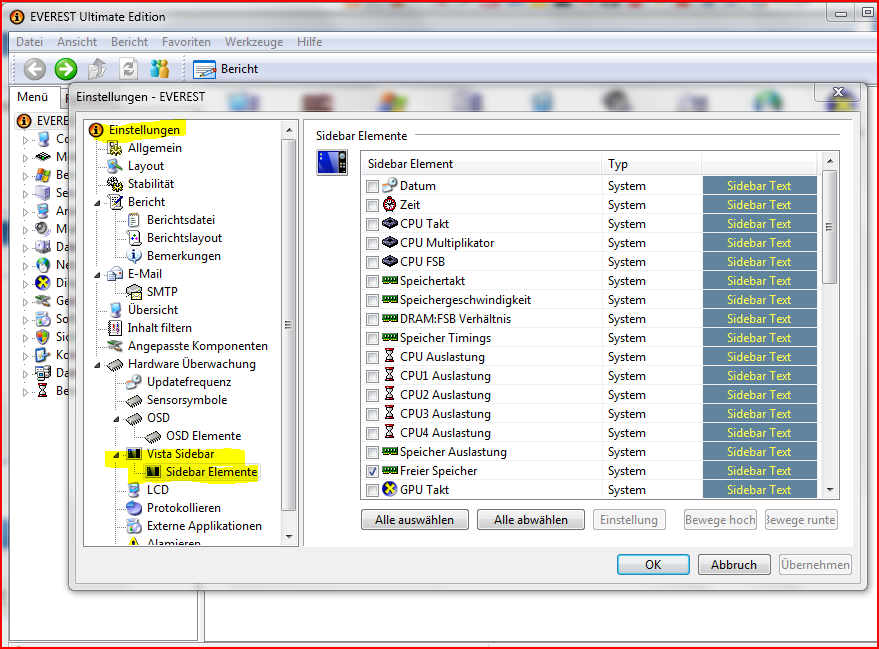Enable the Datum checkbox
Viewport: 879px width, 649px height.
click(372, 186)
